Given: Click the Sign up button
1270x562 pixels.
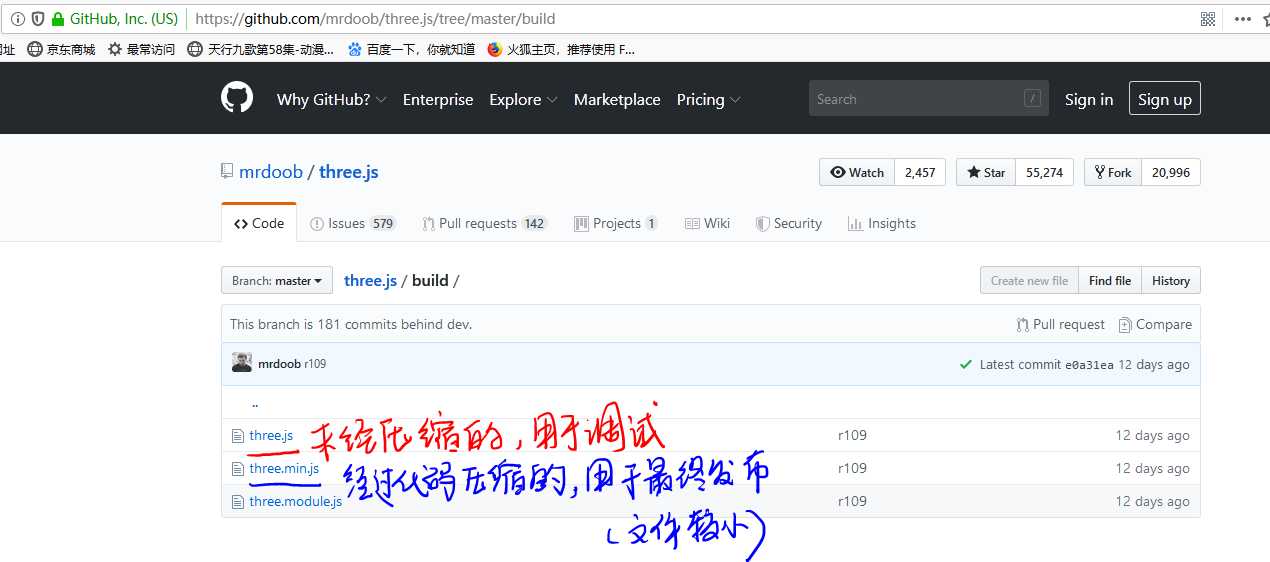Looking at the screenshot, I should click(1165, 99).
